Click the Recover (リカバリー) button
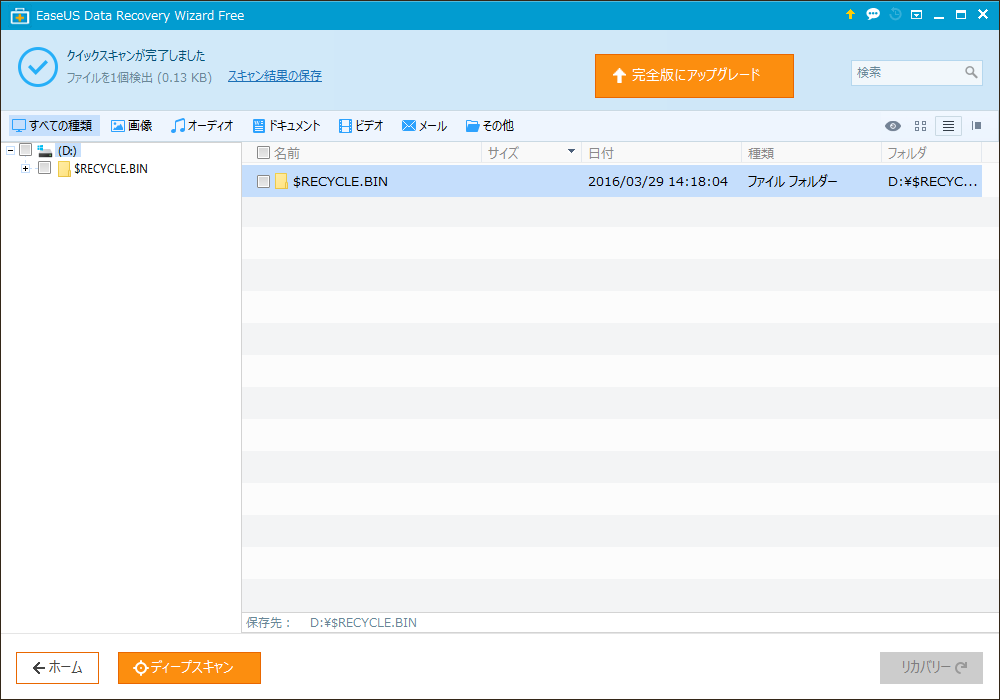 coord(931,667)
